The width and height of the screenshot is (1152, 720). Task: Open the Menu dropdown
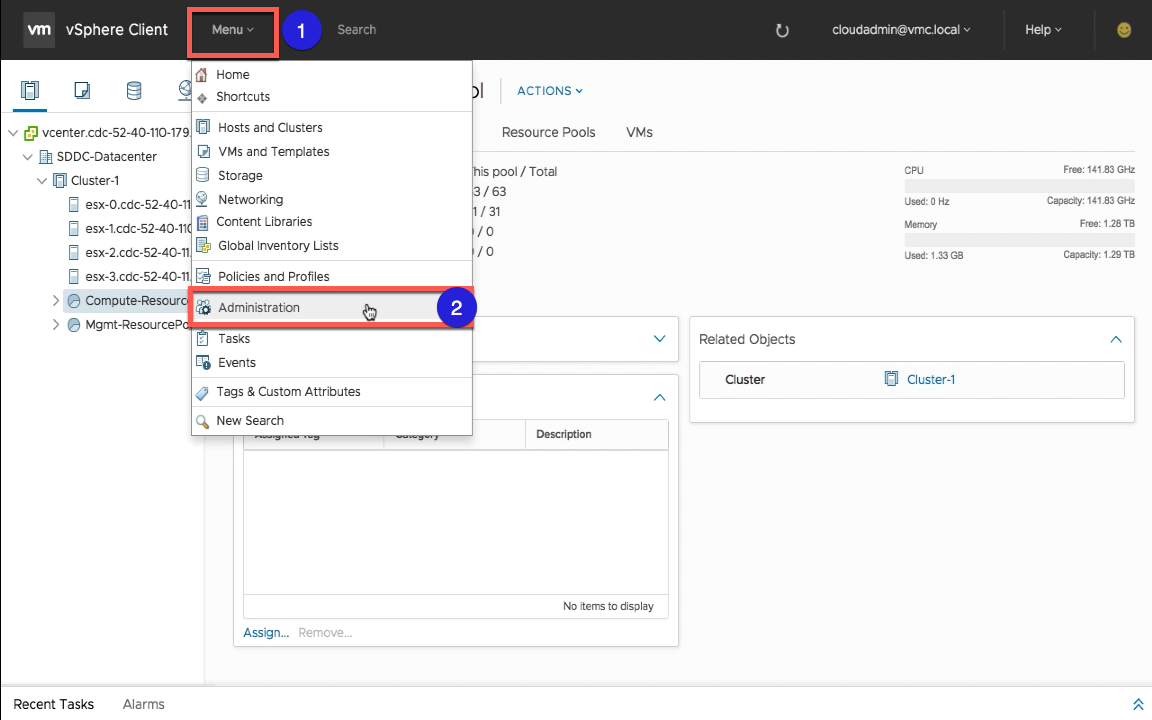tap(232, 30)
